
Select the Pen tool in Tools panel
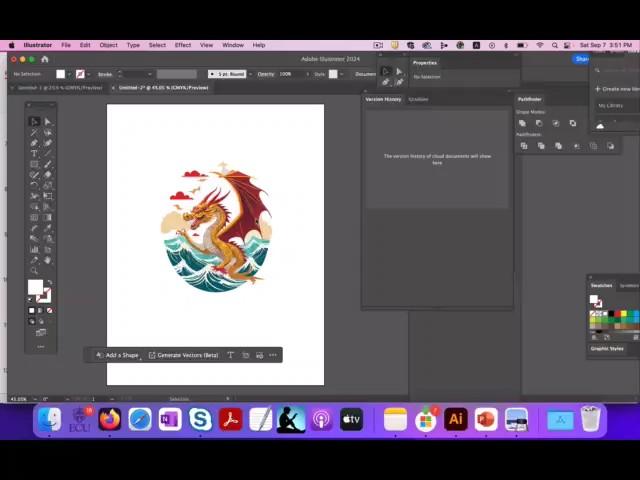(x=34, y=143)
